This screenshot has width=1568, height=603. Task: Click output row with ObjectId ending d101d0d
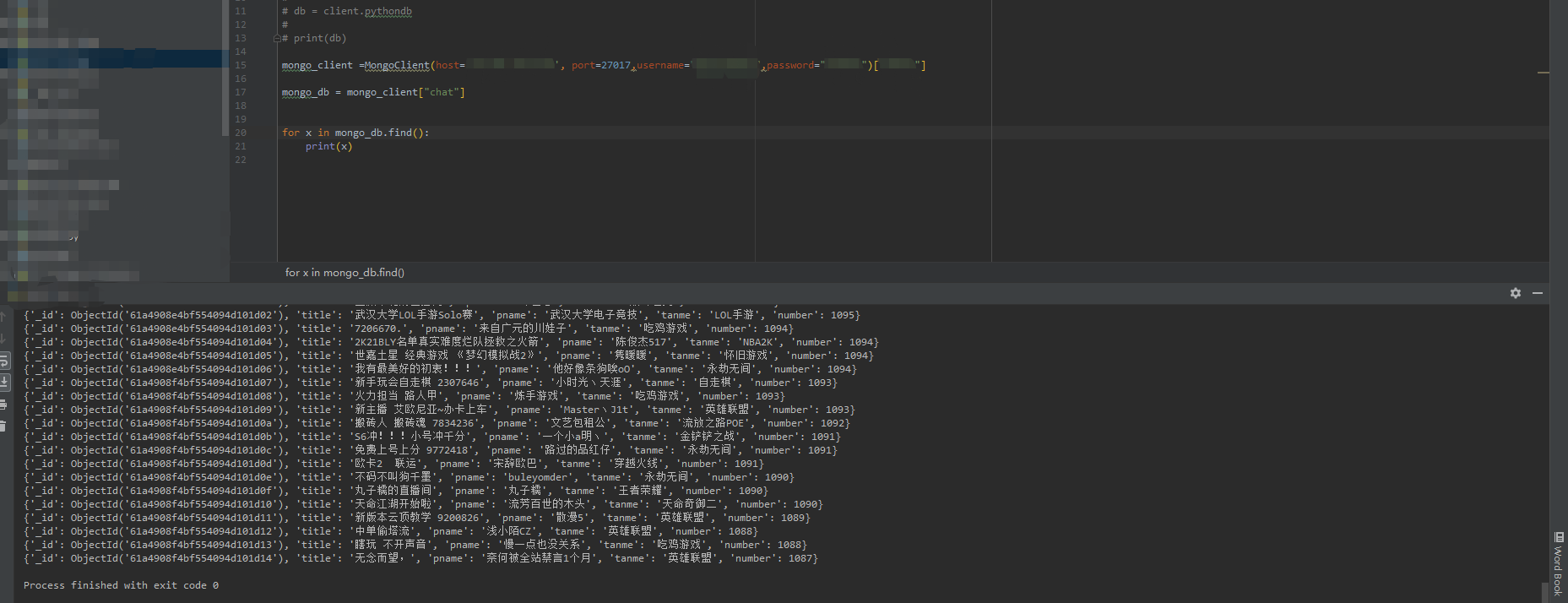point(393,464)
